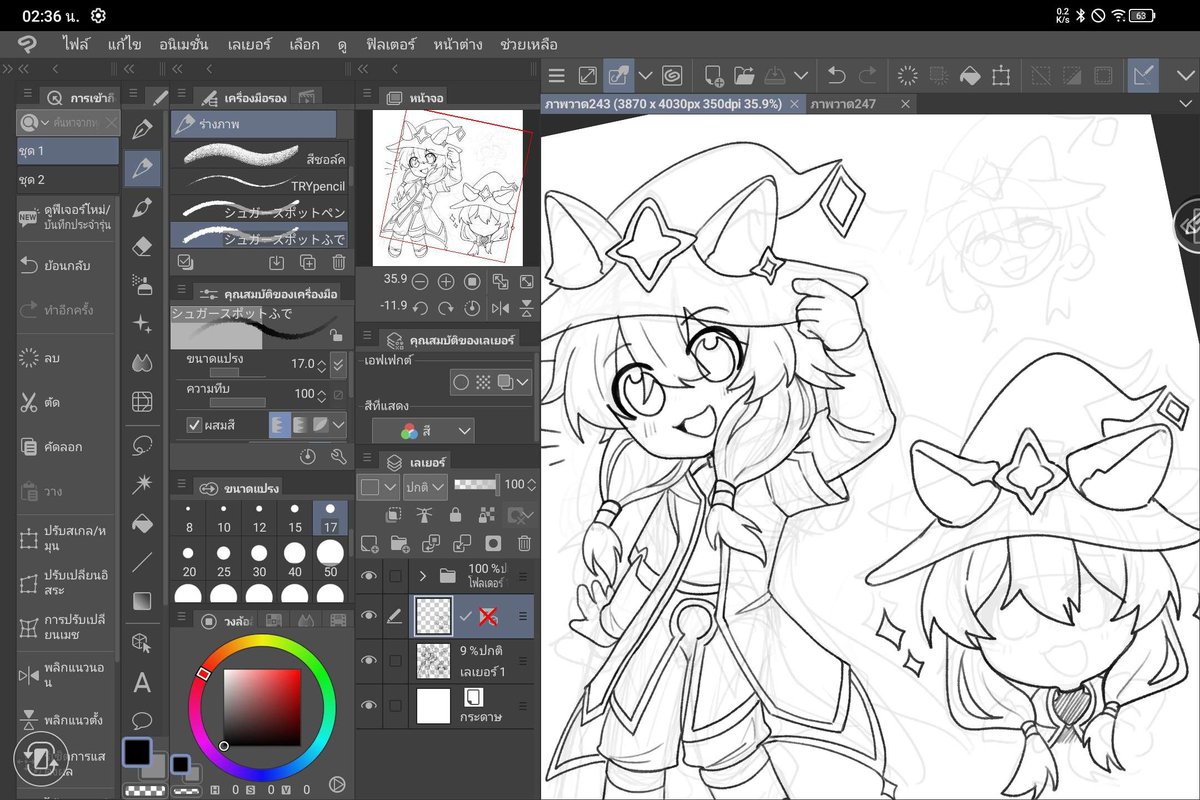The width and height of the screenshot is (1200, 800).
Task: Click flip horizontal icon in navigator
Action: [501, 309]
